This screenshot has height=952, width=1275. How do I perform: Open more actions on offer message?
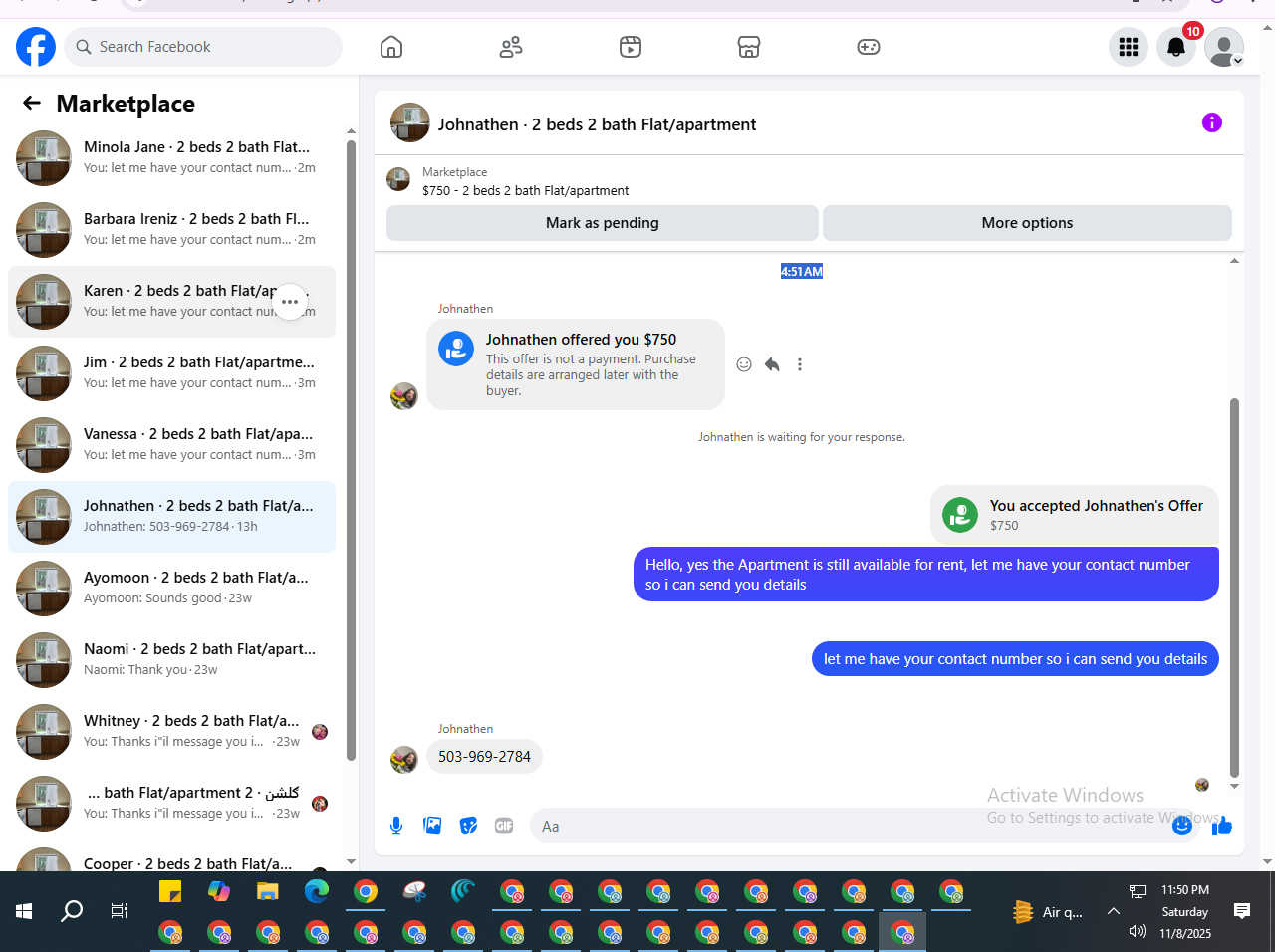(800, 364)
